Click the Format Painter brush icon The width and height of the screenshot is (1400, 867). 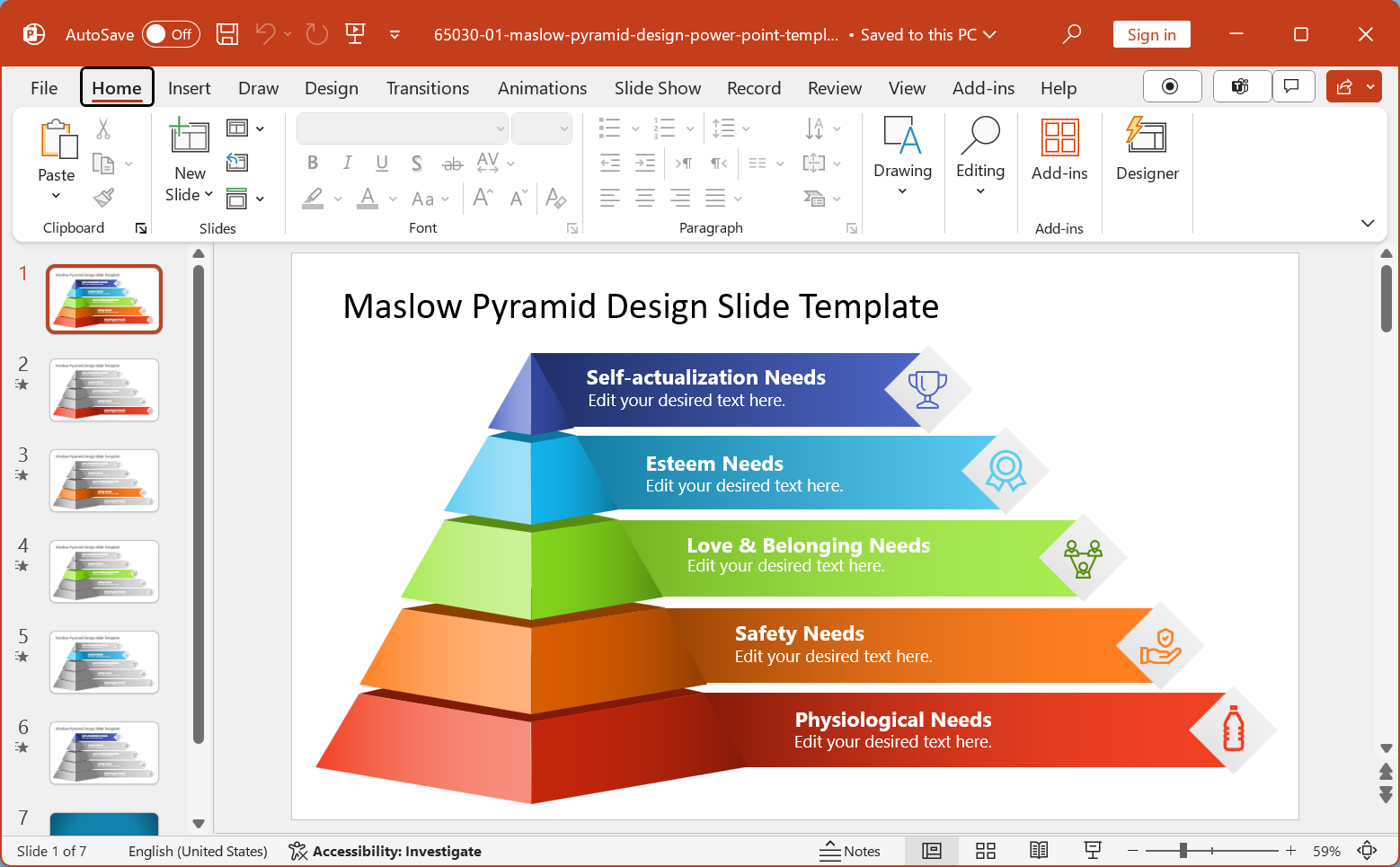pos(103,198)
